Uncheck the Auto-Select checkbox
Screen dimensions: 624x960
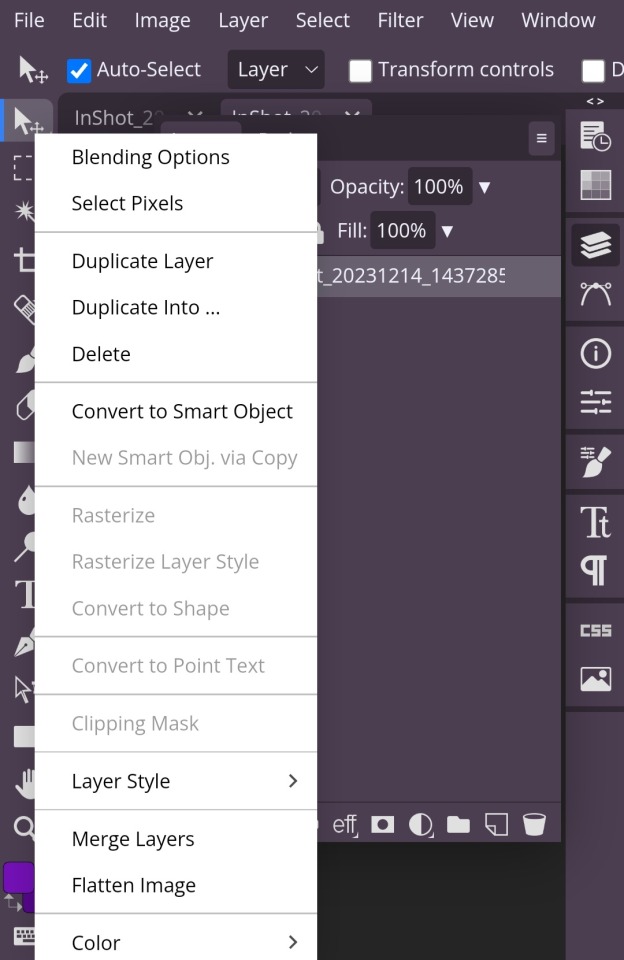point(79,71)
